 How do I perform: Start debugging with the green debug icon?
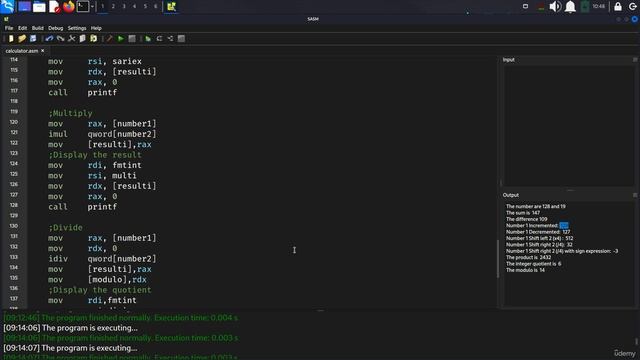coord(148,38)
